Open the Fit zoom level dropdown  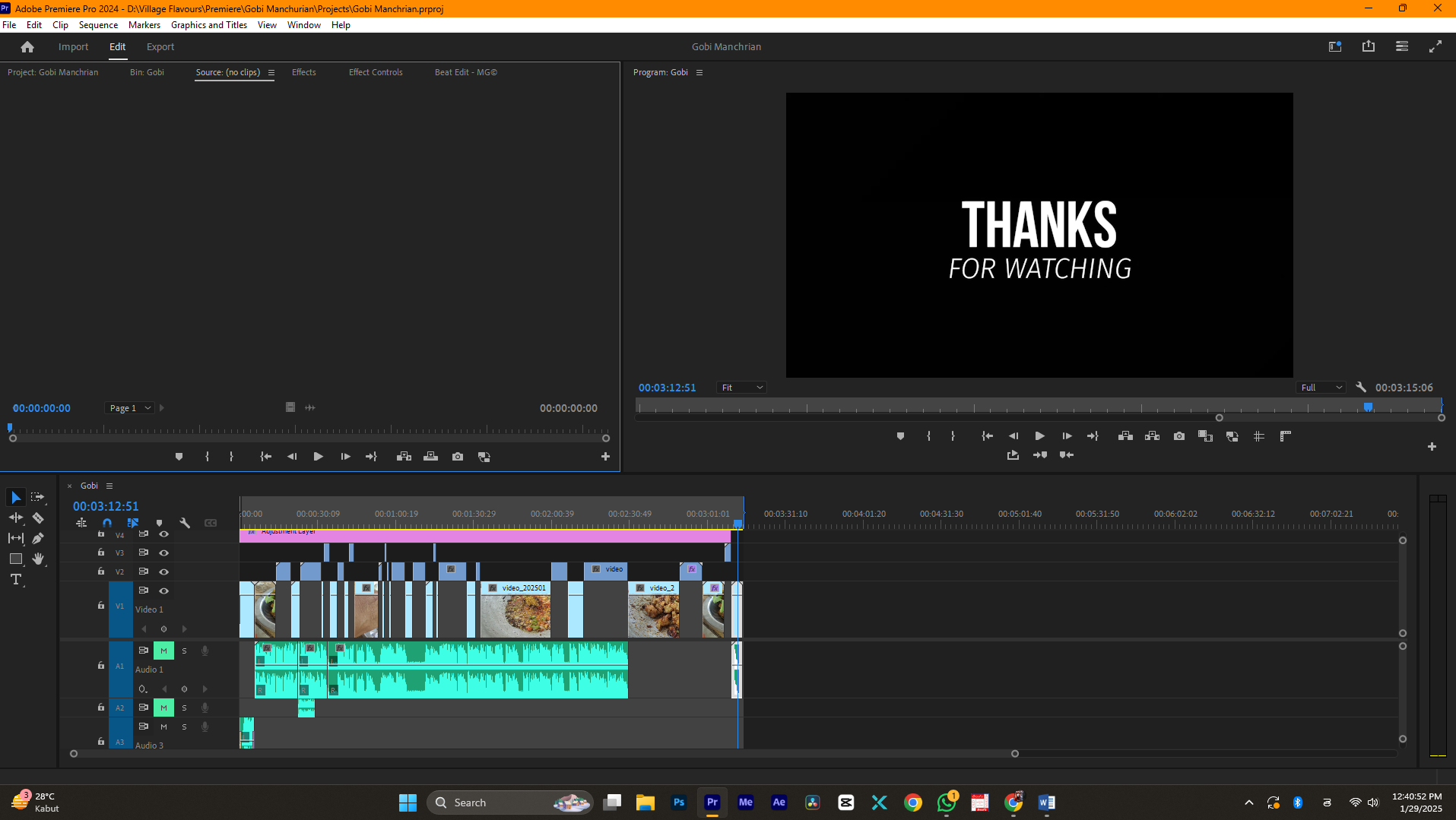(x=741, y=388)
